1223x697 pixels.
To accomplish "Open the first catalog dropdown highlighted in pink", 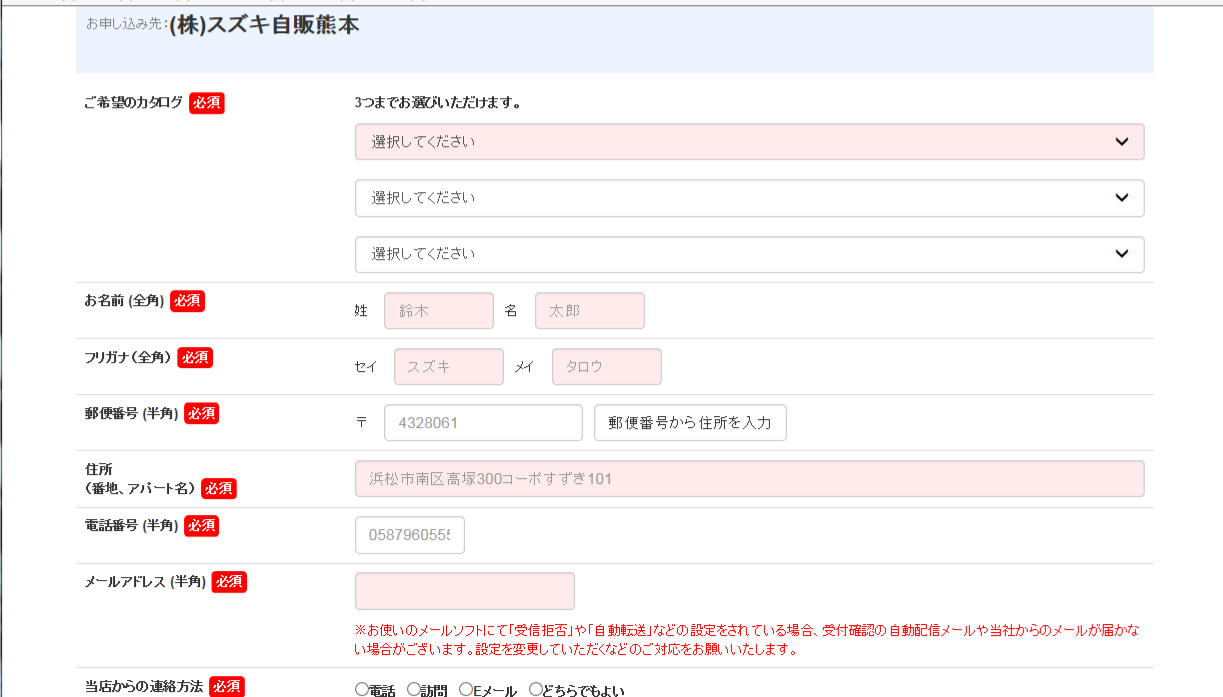I will click(749, 142).
